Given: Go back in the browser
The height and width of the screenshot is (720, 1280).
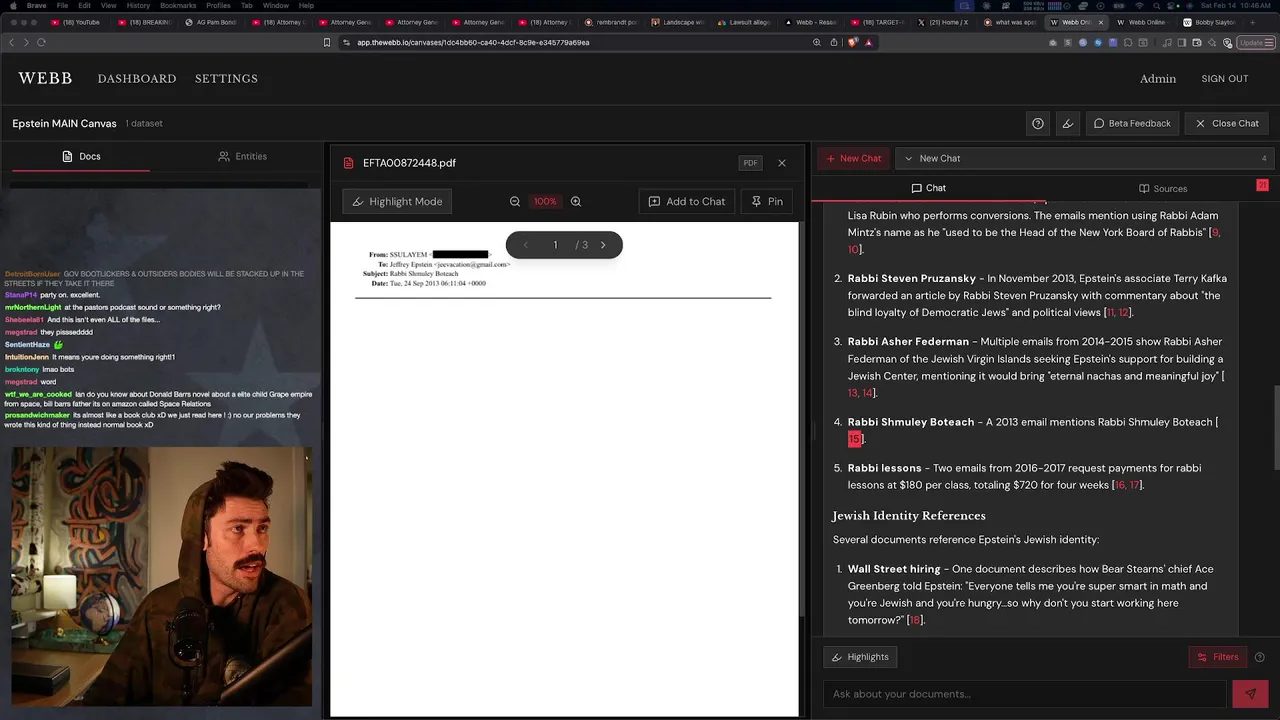Looking at the screenshot, I should (x=11, y=42).
